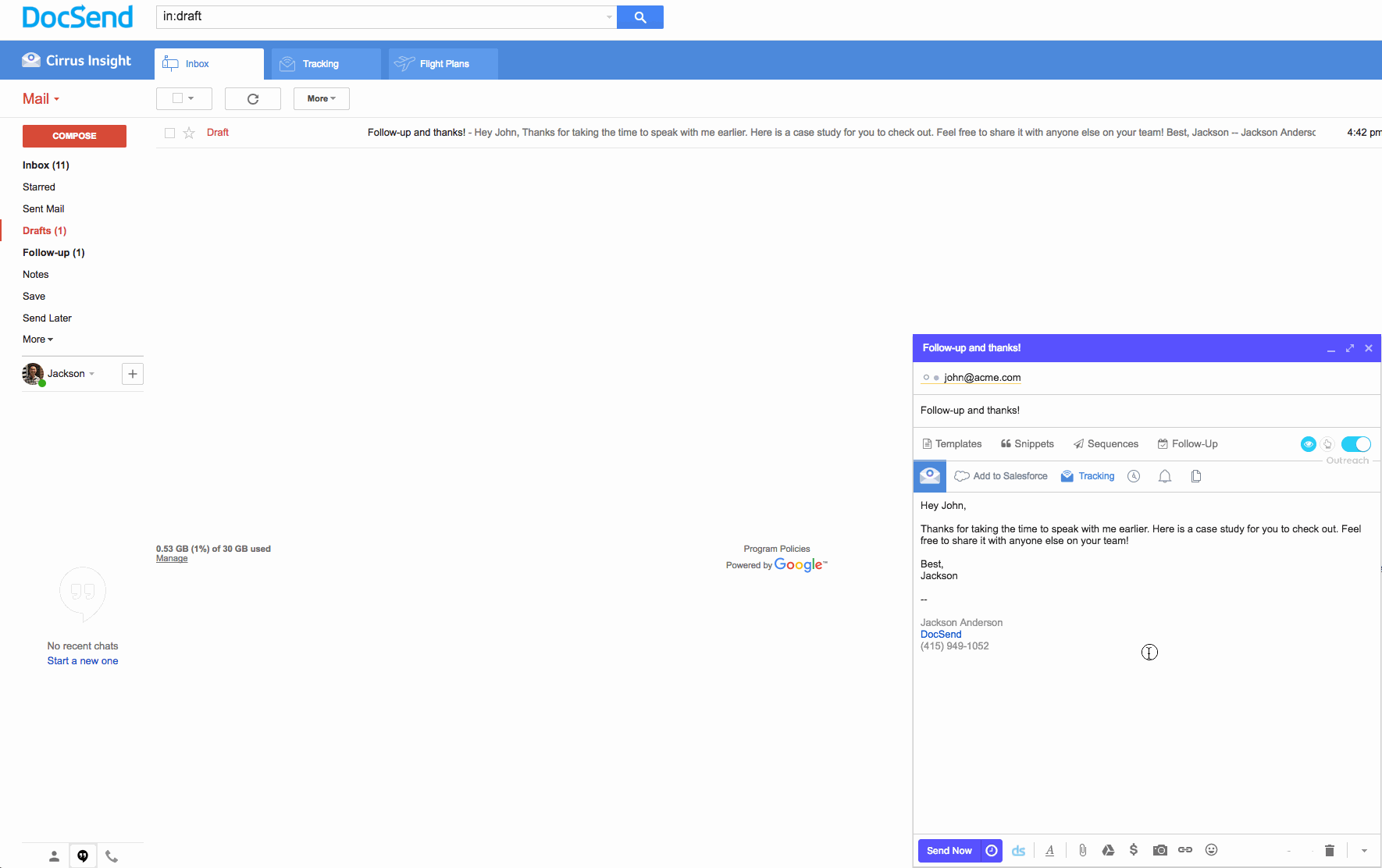This screenshot has height=868, width=1382.
Task: Click the DocSend logo
Action: click(x=77, y=17)
